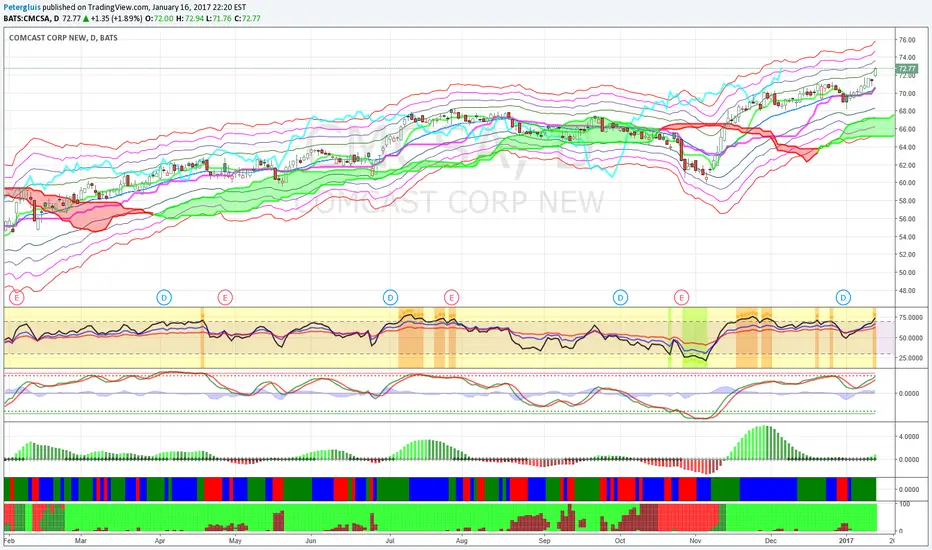The width and height of the screenshot is (932, 550).
Task: Click the 60.00 price axis label
Action: (907, 183)
